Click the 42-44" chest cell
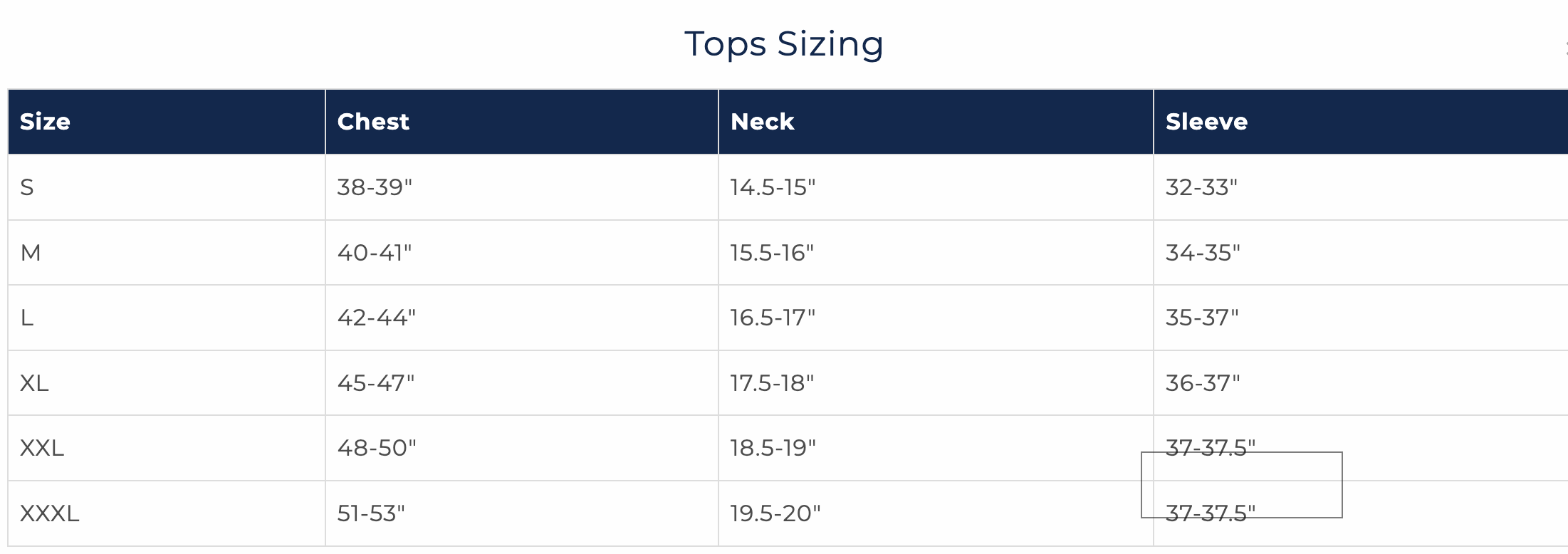 376,318
